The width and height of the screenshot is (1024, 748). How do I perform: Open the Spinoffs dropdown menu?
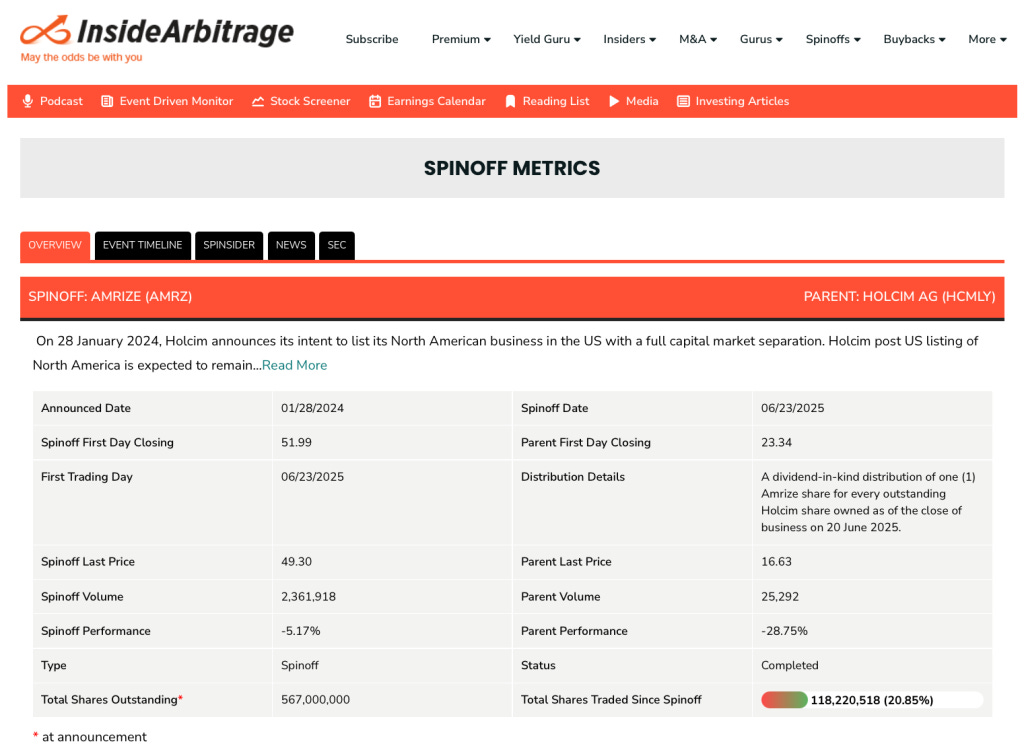click(833, 39)
